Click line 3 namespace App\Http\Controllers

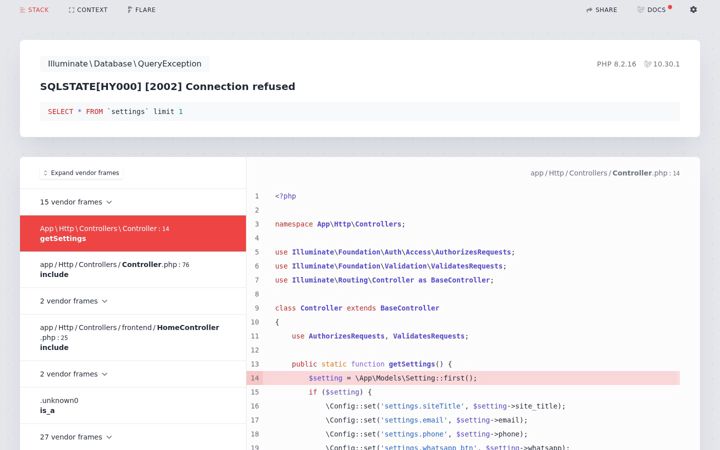click(340, 224)
